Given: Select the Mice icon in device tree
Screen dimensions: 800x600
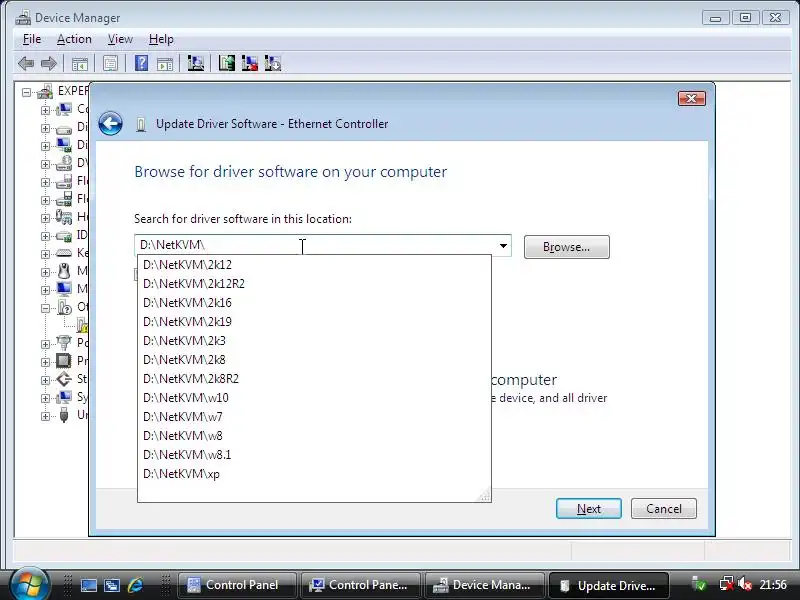Looking at the screenshot, I should pyautogui.click(x=64, y=271).
